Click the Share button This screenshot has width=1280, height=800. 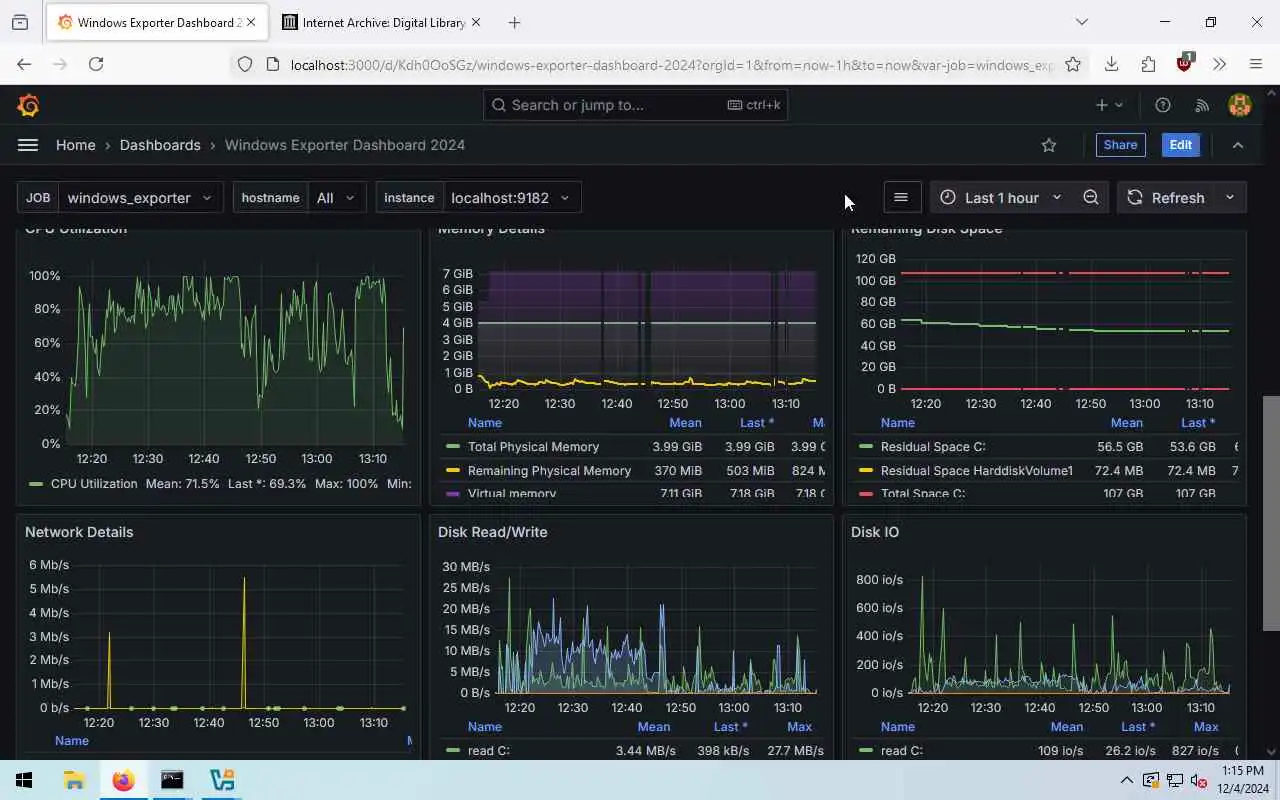point(1120,145)
